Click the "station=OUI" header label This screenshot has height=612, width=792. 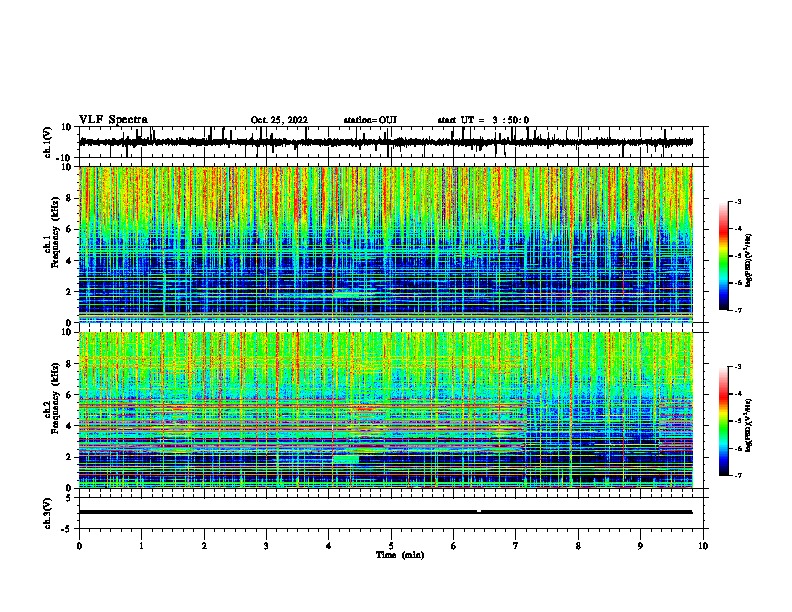pos(370,120)
